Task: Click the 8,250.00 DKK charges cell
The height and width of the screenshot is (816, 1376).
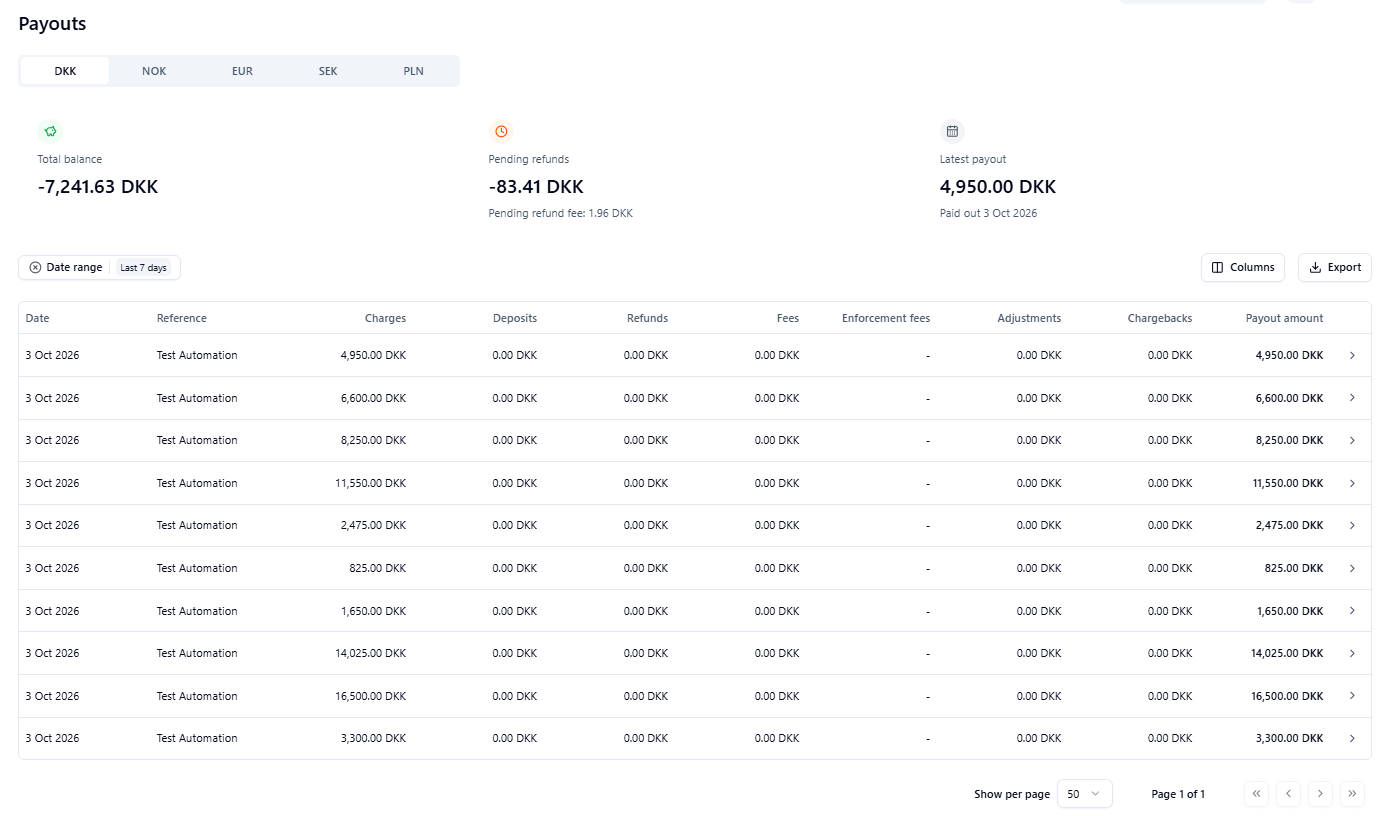Action: click(x=373, y=440)
